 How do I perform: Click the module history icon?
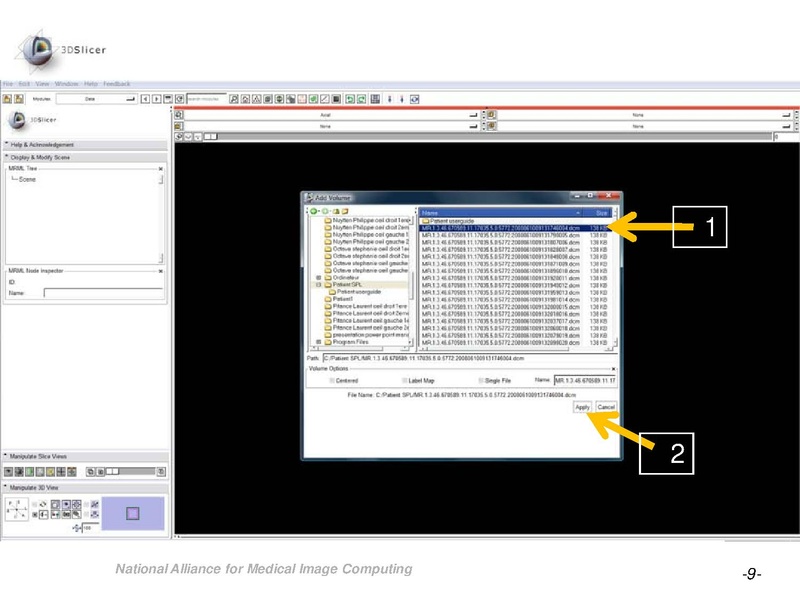click(168, 99)
